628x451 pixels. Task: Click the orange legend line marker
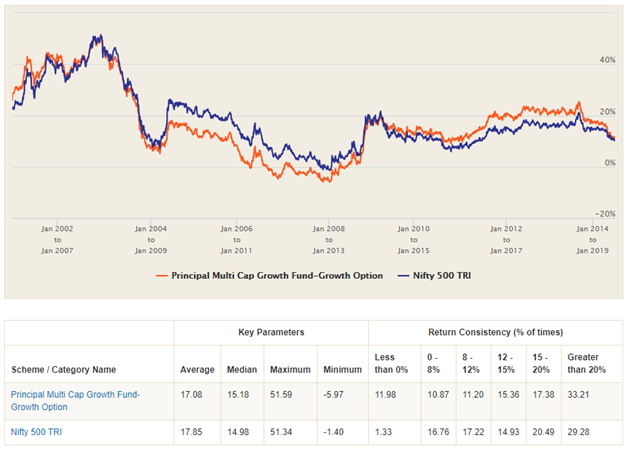click(162, 275)
